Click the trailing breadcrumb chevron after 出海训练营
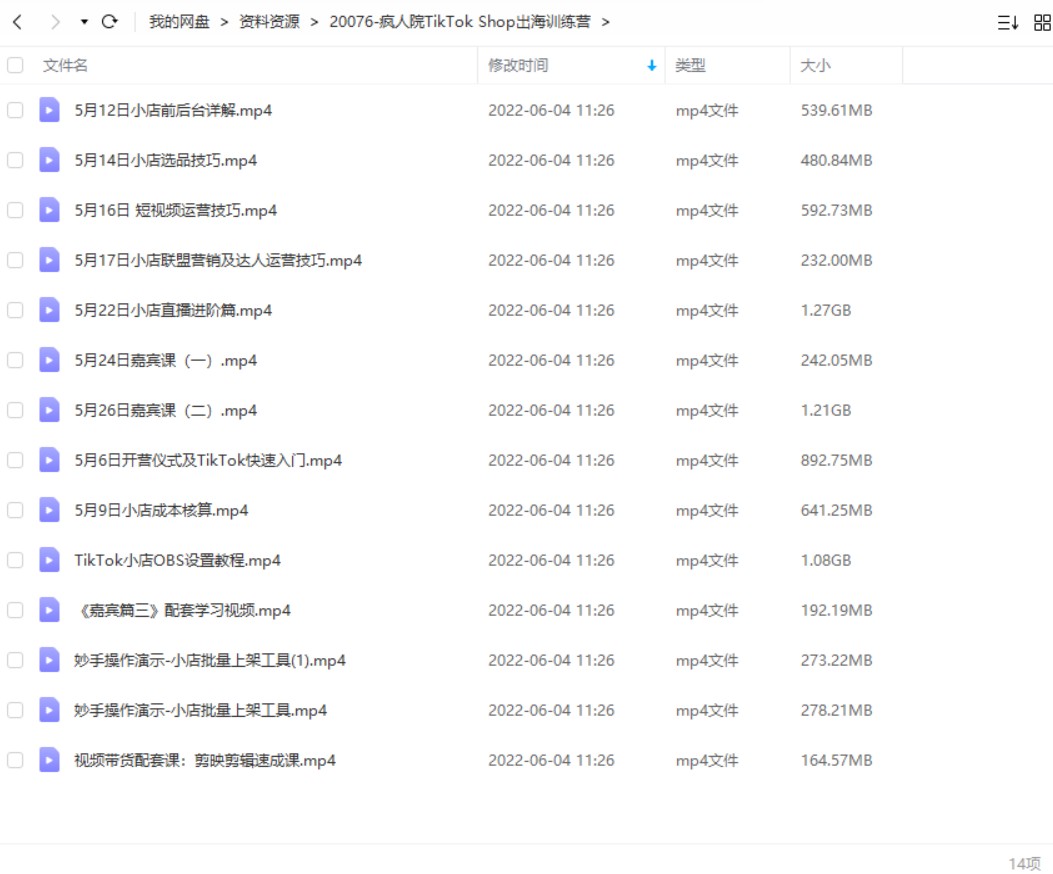Viewport: 1053px width, 874px height. (x=606, y=22)
